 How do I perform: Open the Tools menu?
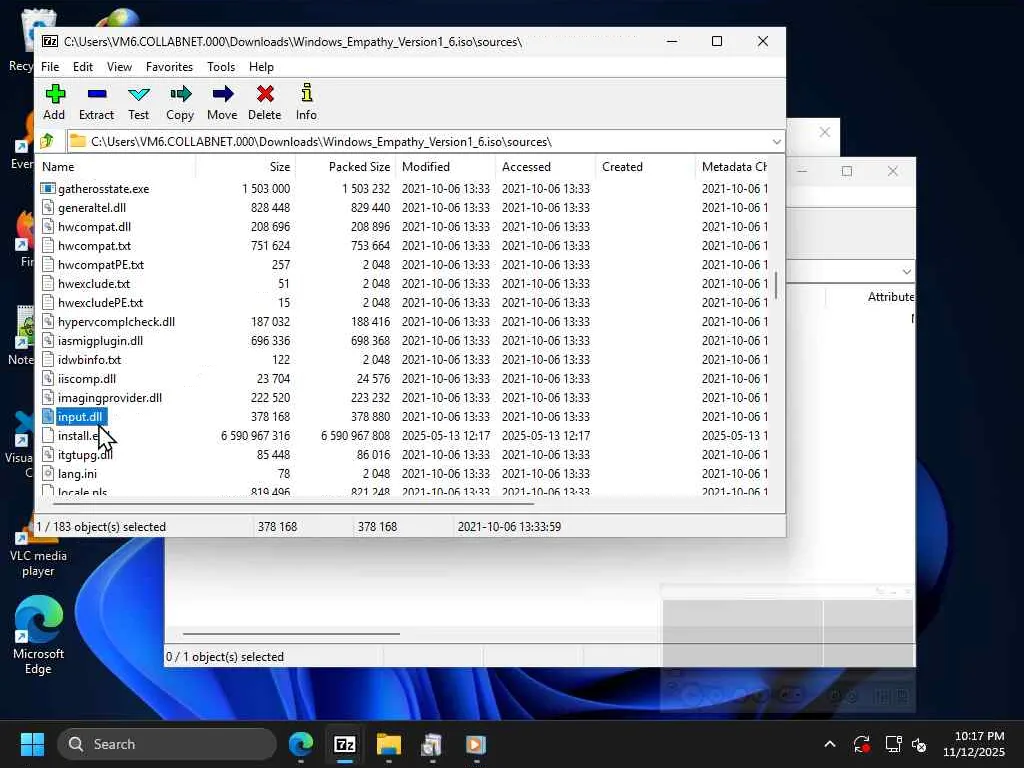[221, 67]
